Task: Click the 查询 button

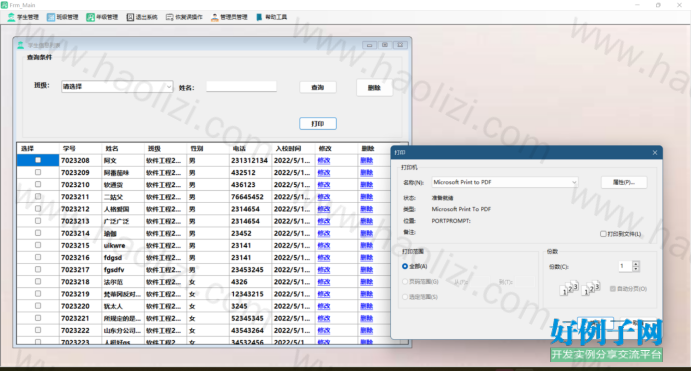Action: click(318, 87)
